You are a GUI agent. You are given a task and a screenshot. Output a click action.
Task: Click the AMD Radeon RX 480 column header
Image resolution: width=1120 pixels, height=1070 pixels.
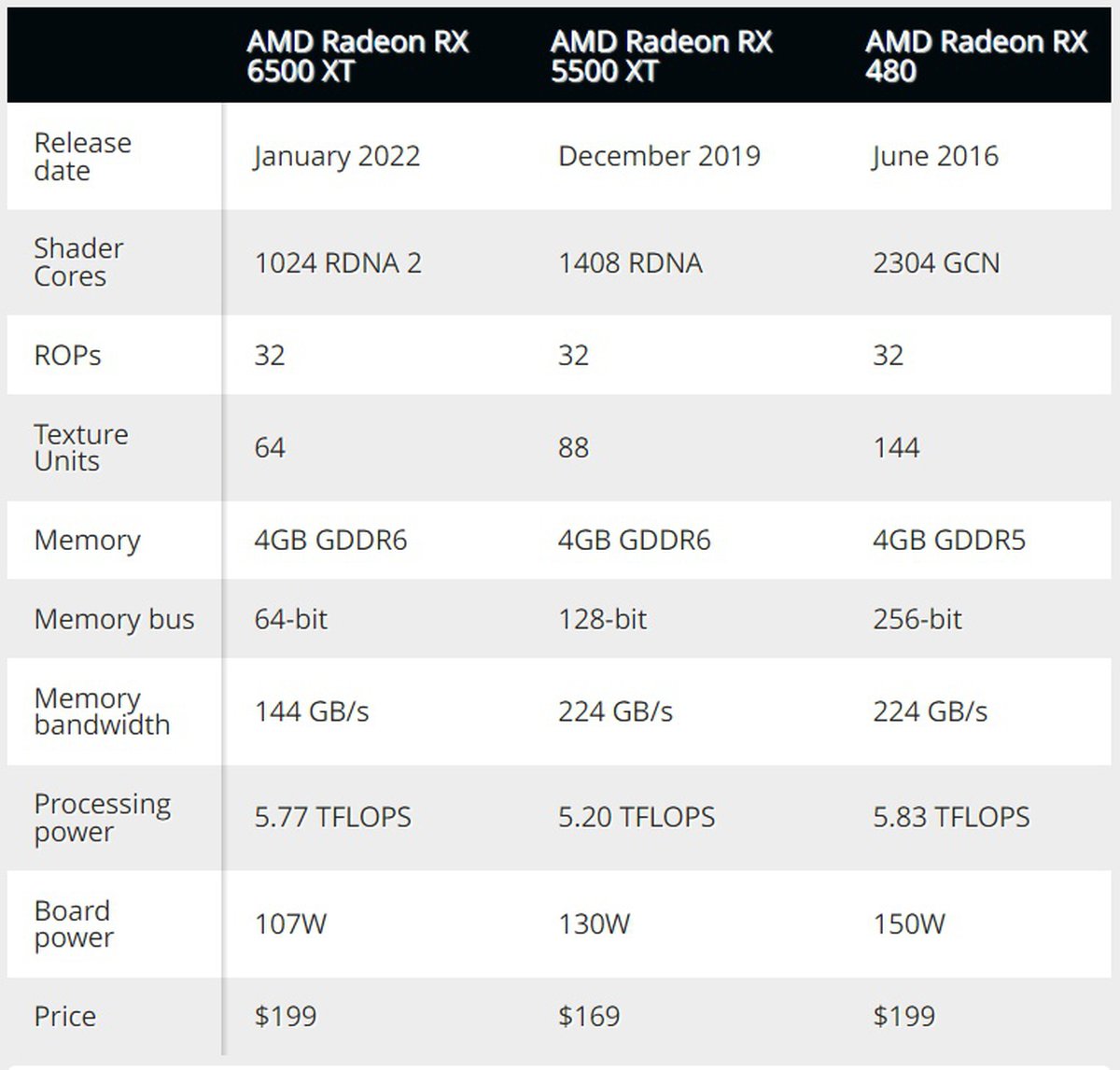click(975, 56)
